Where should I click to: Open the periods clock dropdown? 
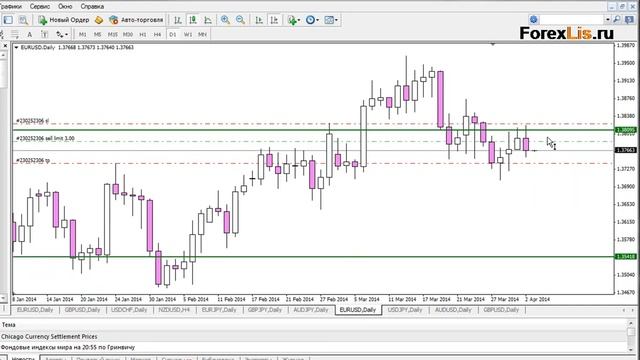[312, 20]
